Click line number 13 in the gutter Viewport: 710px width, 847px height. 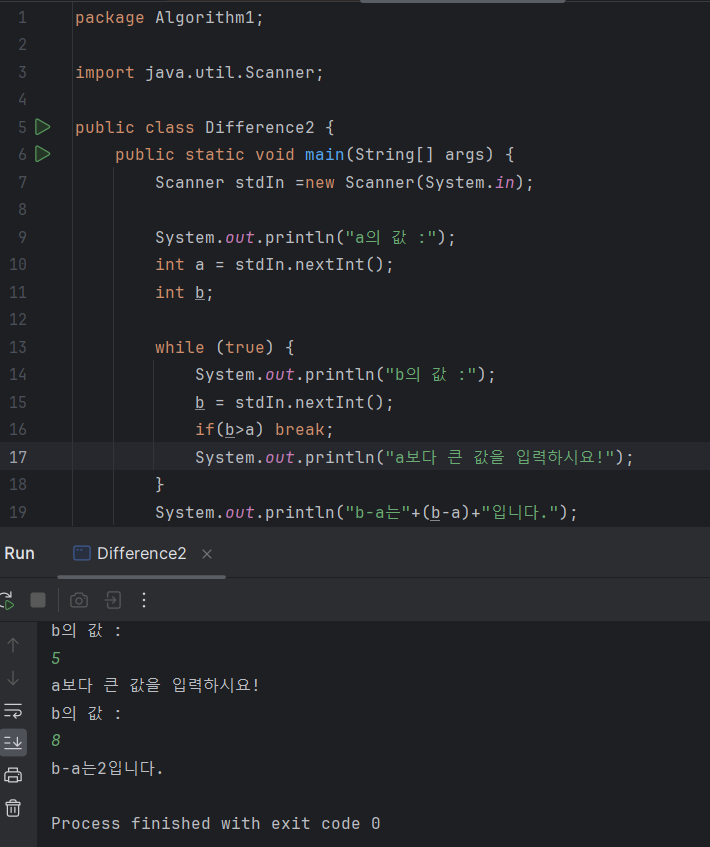(x=18, y=347)
